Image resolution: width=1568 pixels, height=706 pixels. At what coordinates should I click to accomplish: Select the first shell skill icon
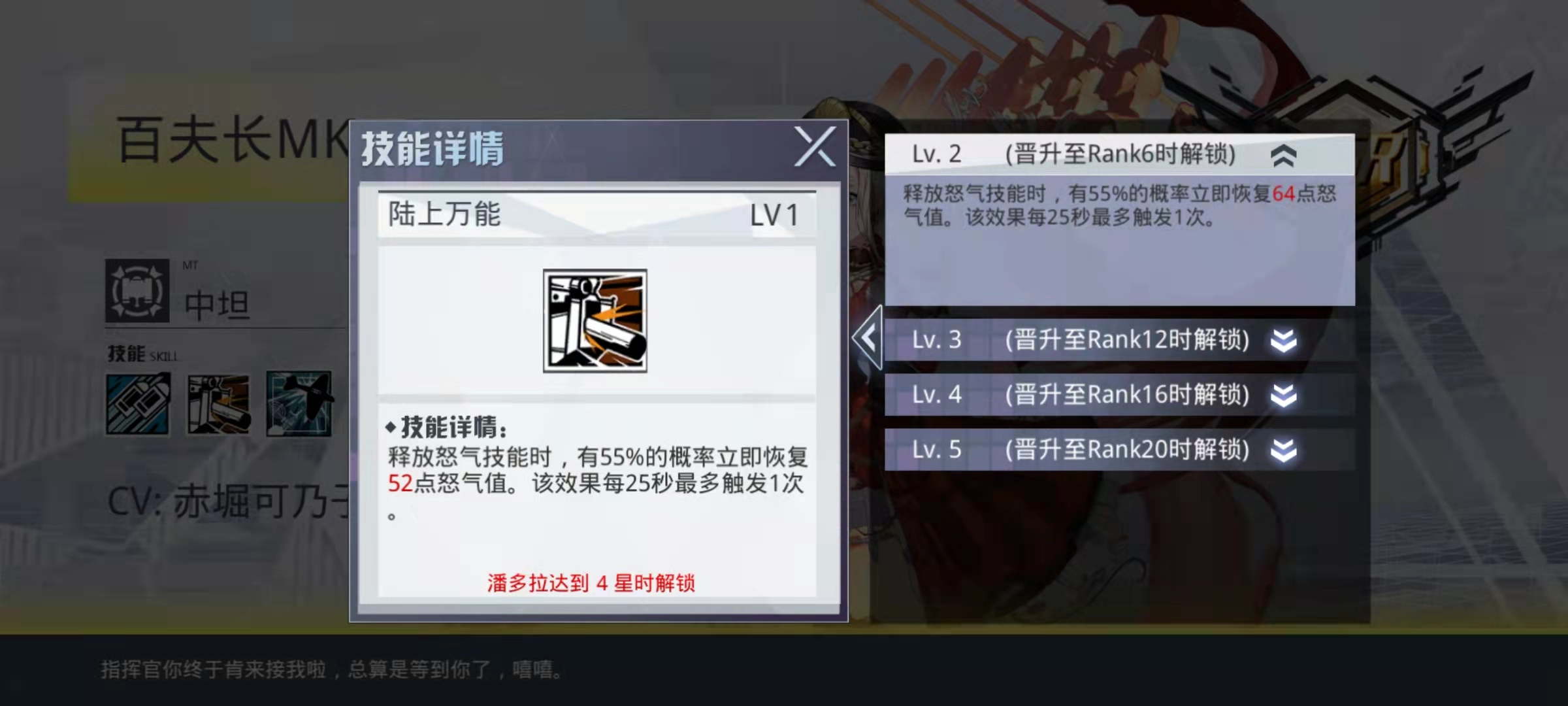[138, 404]
